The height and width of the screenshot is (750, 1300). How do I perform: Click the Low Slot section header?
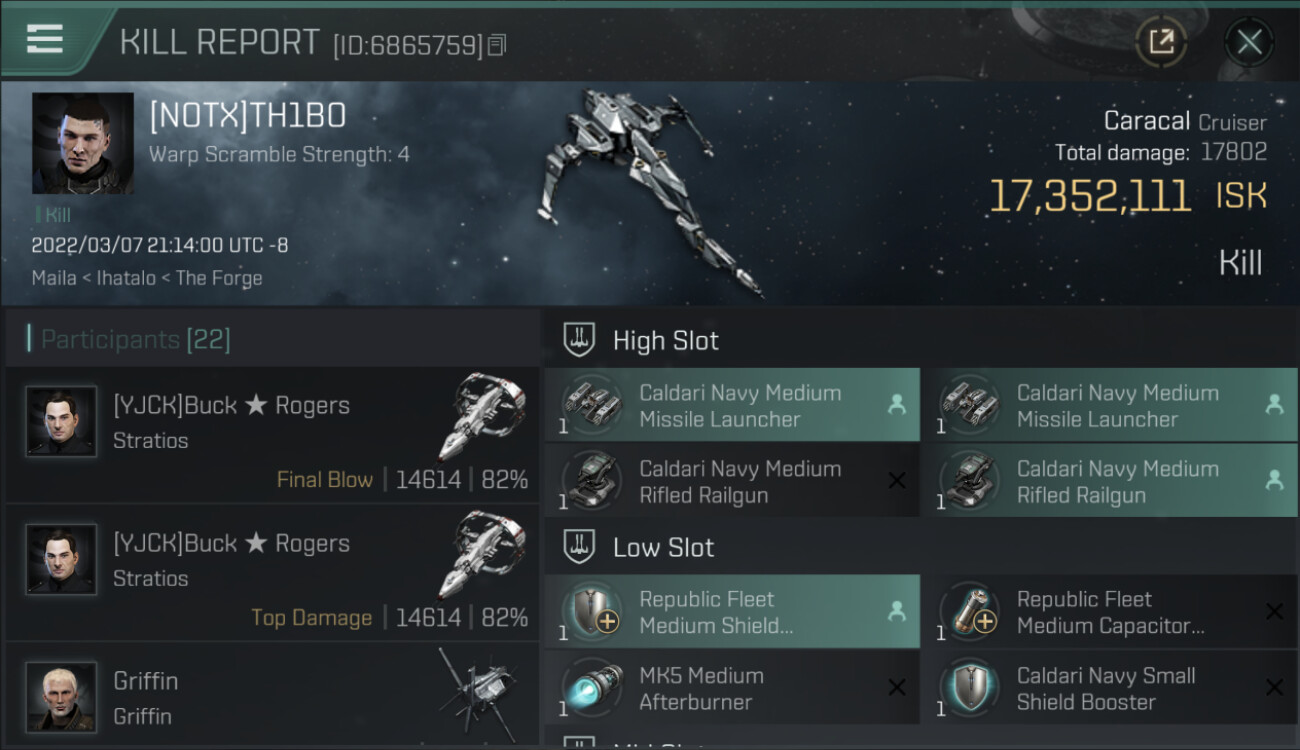tap(663, 547)
